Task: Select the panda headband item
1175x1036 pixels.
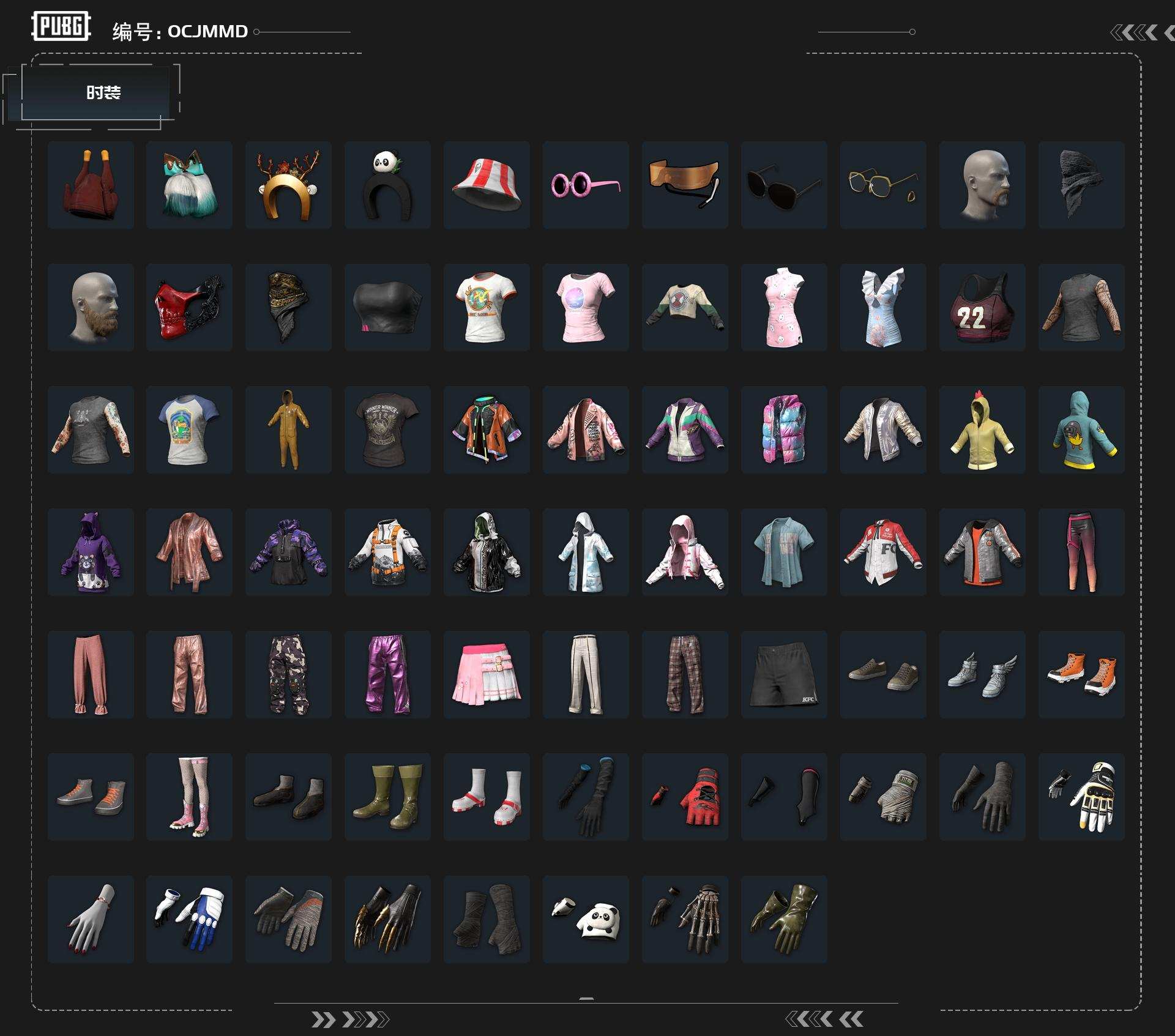Action: coord(388,185)
